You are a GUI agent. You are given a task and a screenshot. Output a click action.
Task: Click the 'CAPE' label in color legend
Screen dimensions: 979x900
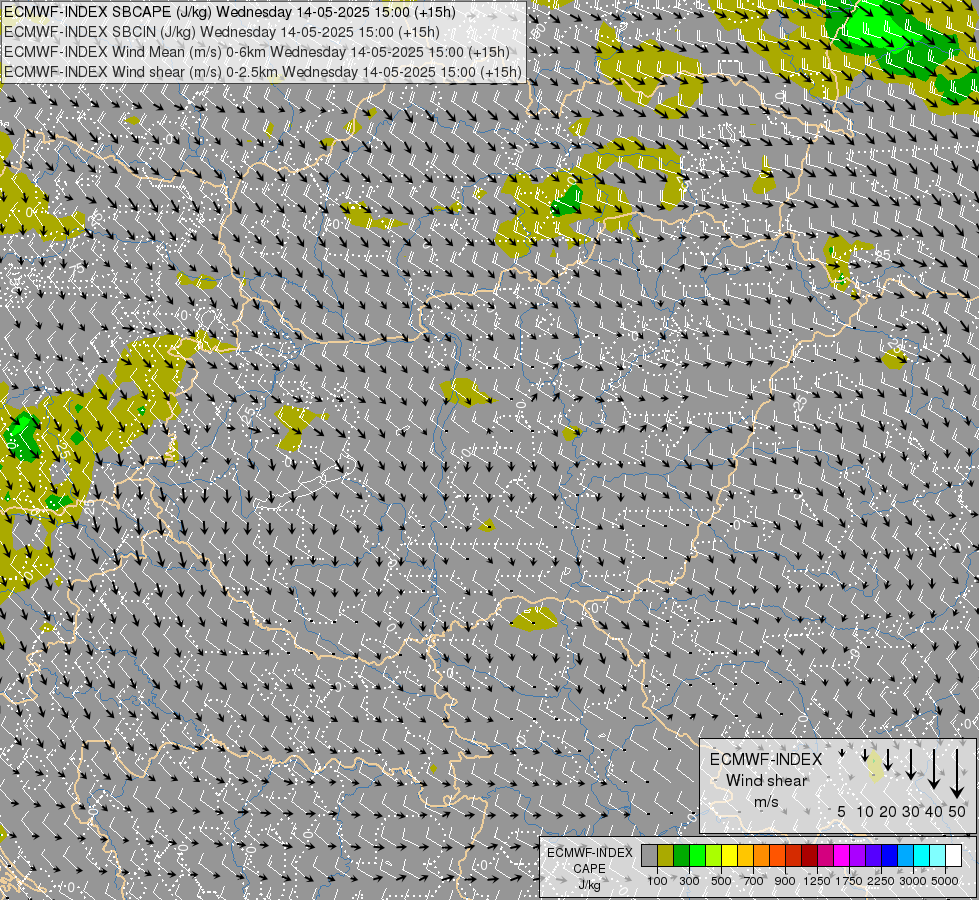[589, 869]
